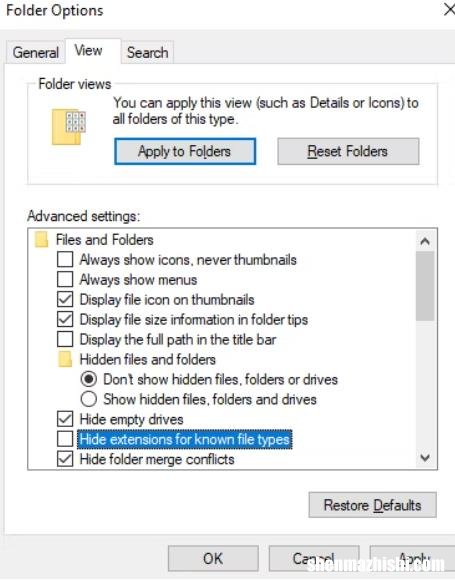Uncheck Display file icon on thumbnails
This screenshot has width=455, height=580.
(65, 300)
